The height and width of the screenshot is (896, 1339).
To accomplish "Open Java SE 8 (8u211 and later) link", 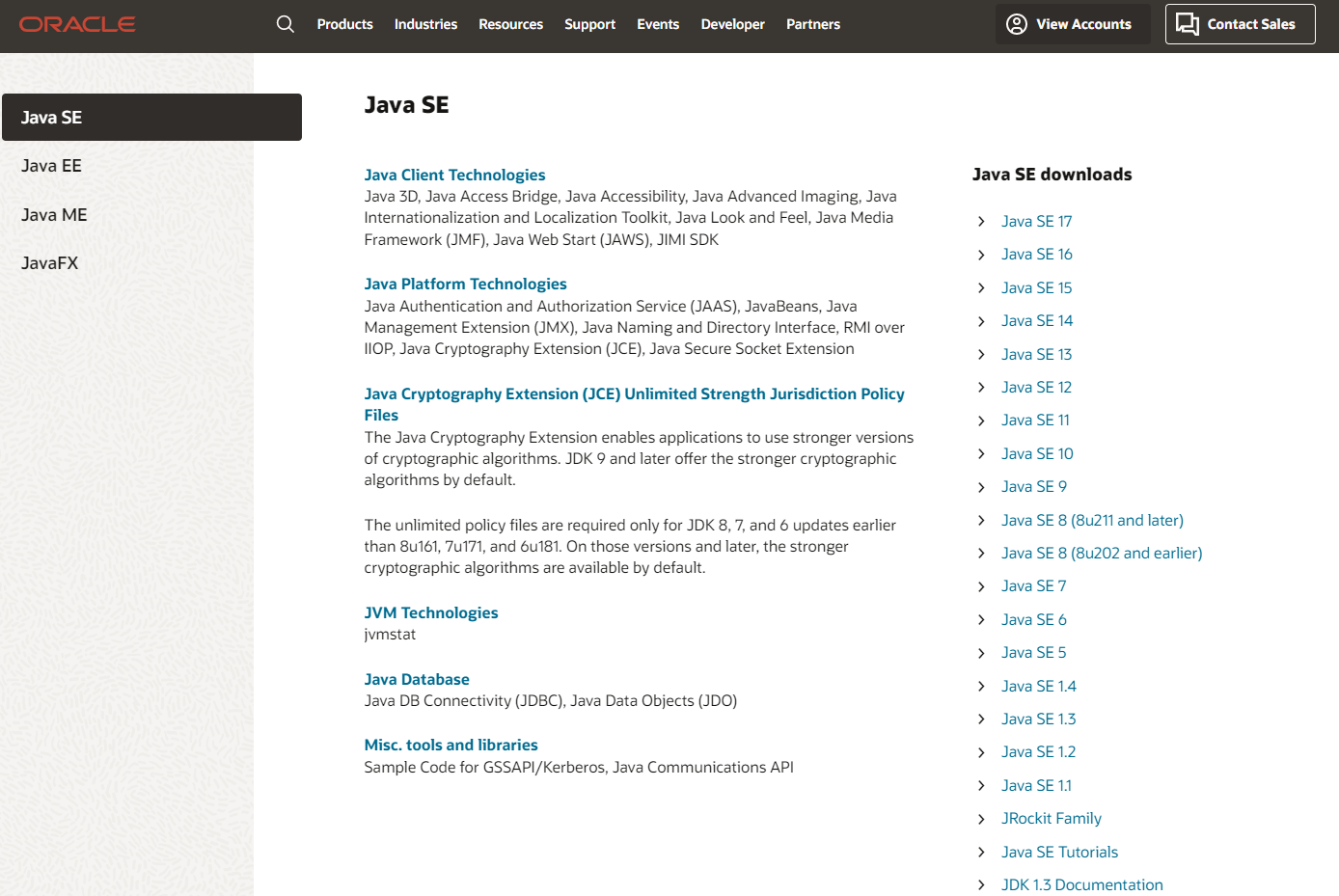I will (x=1092, y=521).
